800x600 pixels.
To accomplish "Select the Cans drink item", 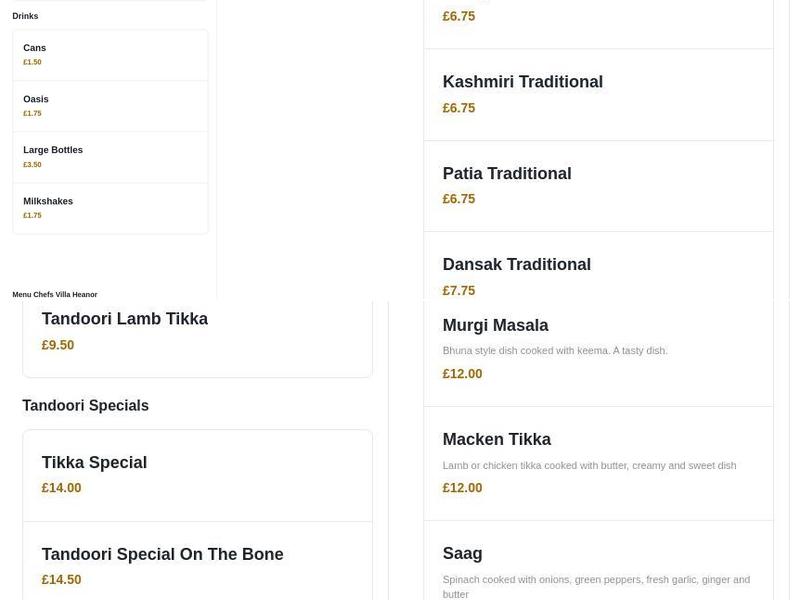I will tap(110, 54).
